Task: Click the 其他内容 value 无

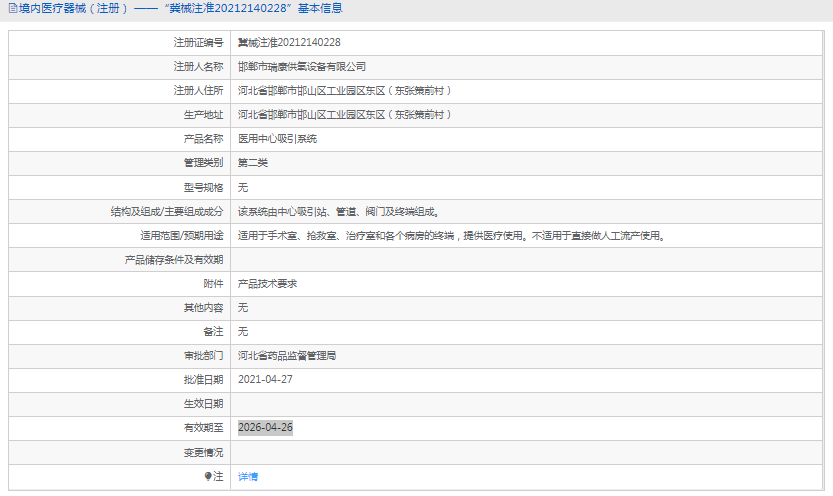Action: tap(243, 307)
